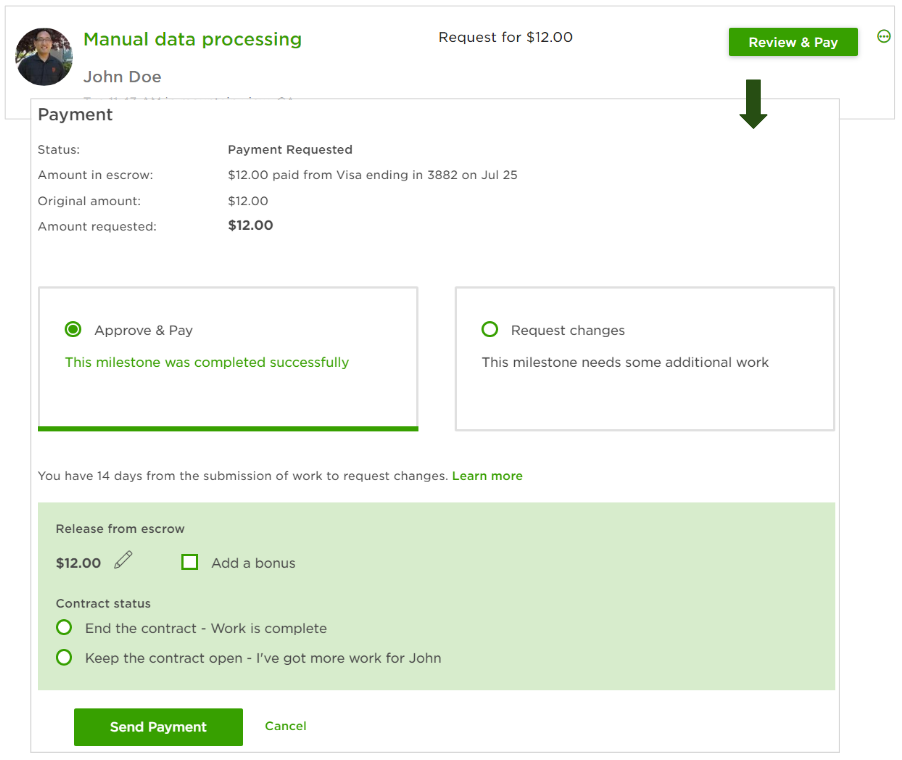The height and width of the screenshot is (760, 902).
Task: Click the Payment heading
Action: coord(75,115)
